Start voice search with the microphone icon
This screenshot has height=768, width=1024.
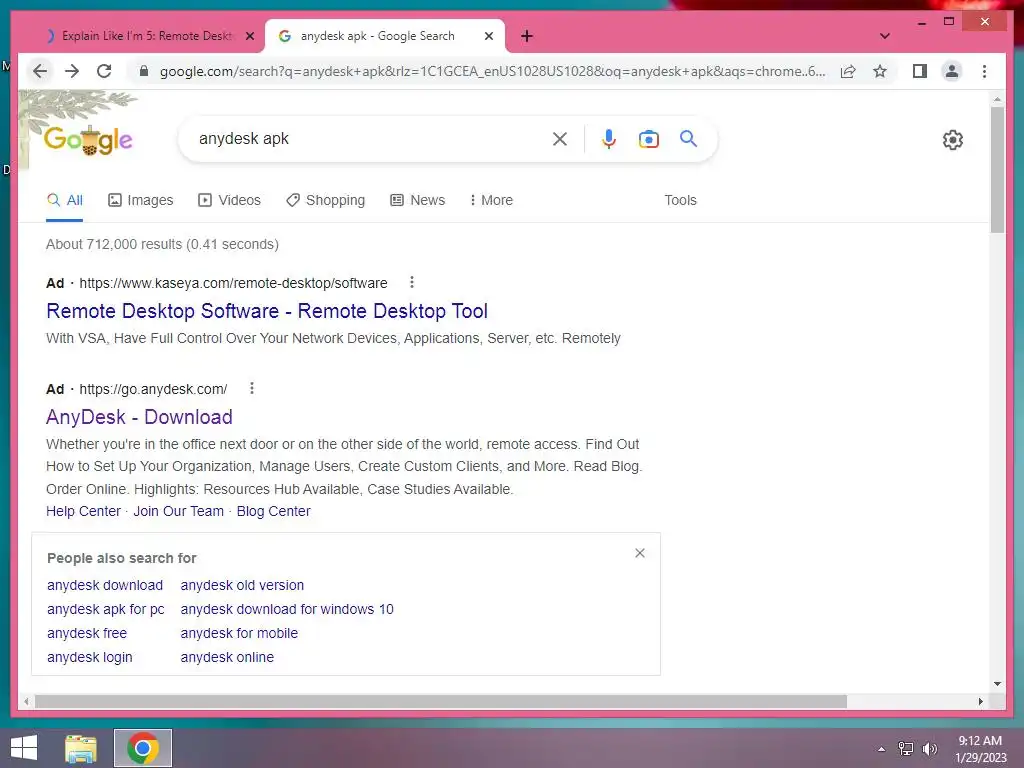pyautogui.click(x=609, y=138)
